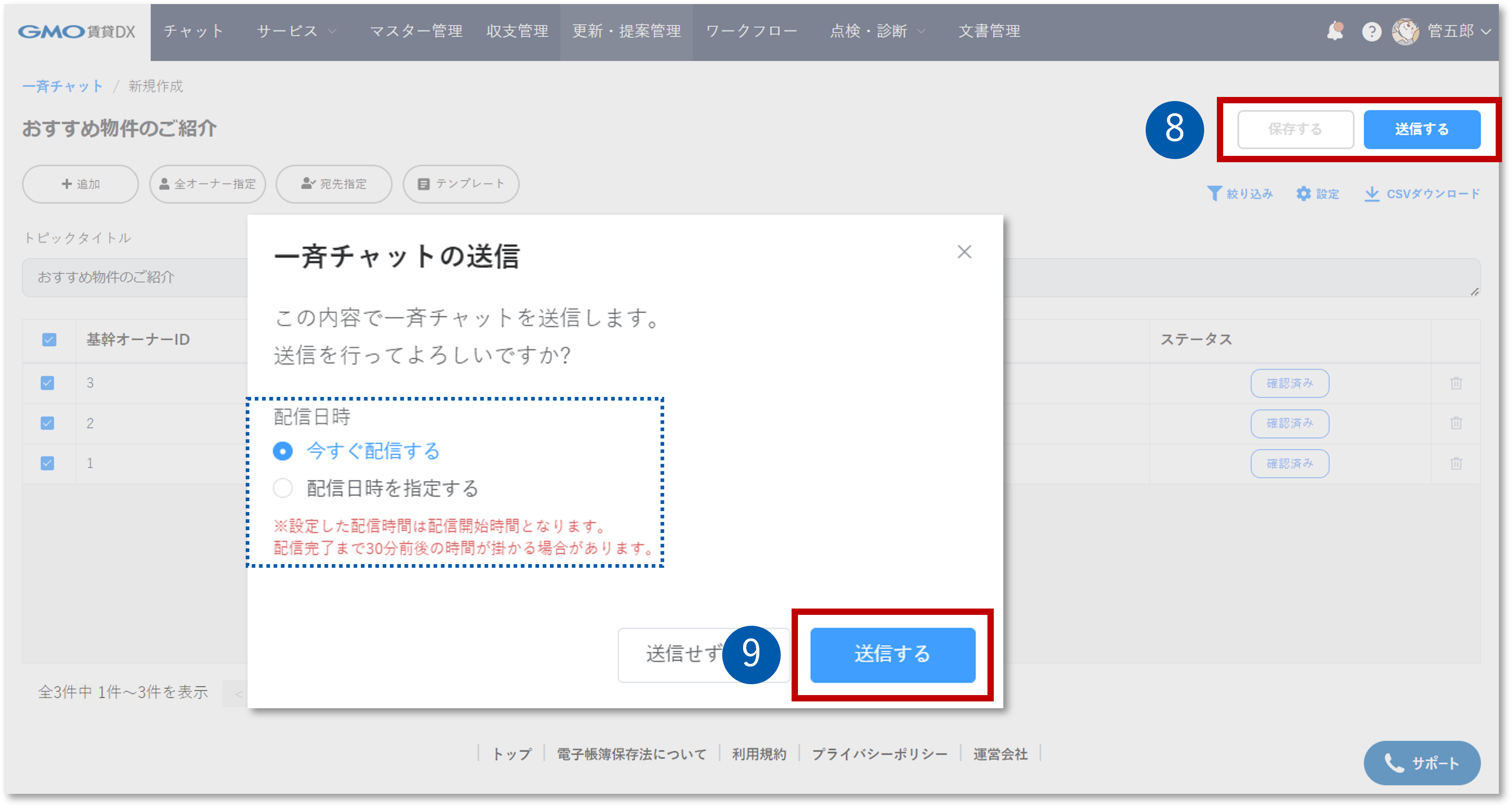The width and height of the screenshot is (1512, 807).
Task: Uncheck the checkbox for owner ID 2
Action: [48, 423]
